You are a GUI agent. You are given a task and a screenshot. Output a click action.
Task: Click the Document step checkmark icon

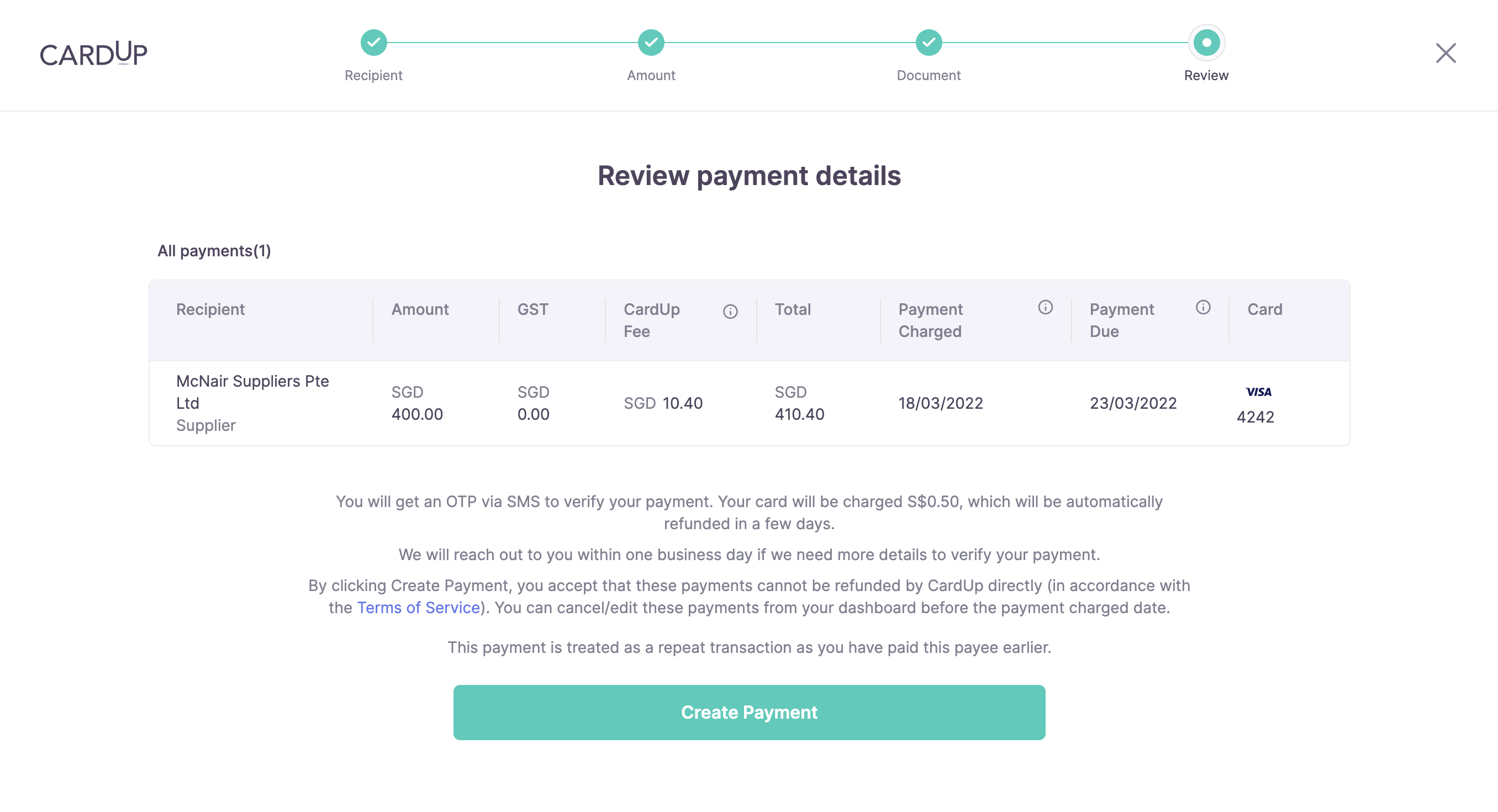(x=929, y=43)
